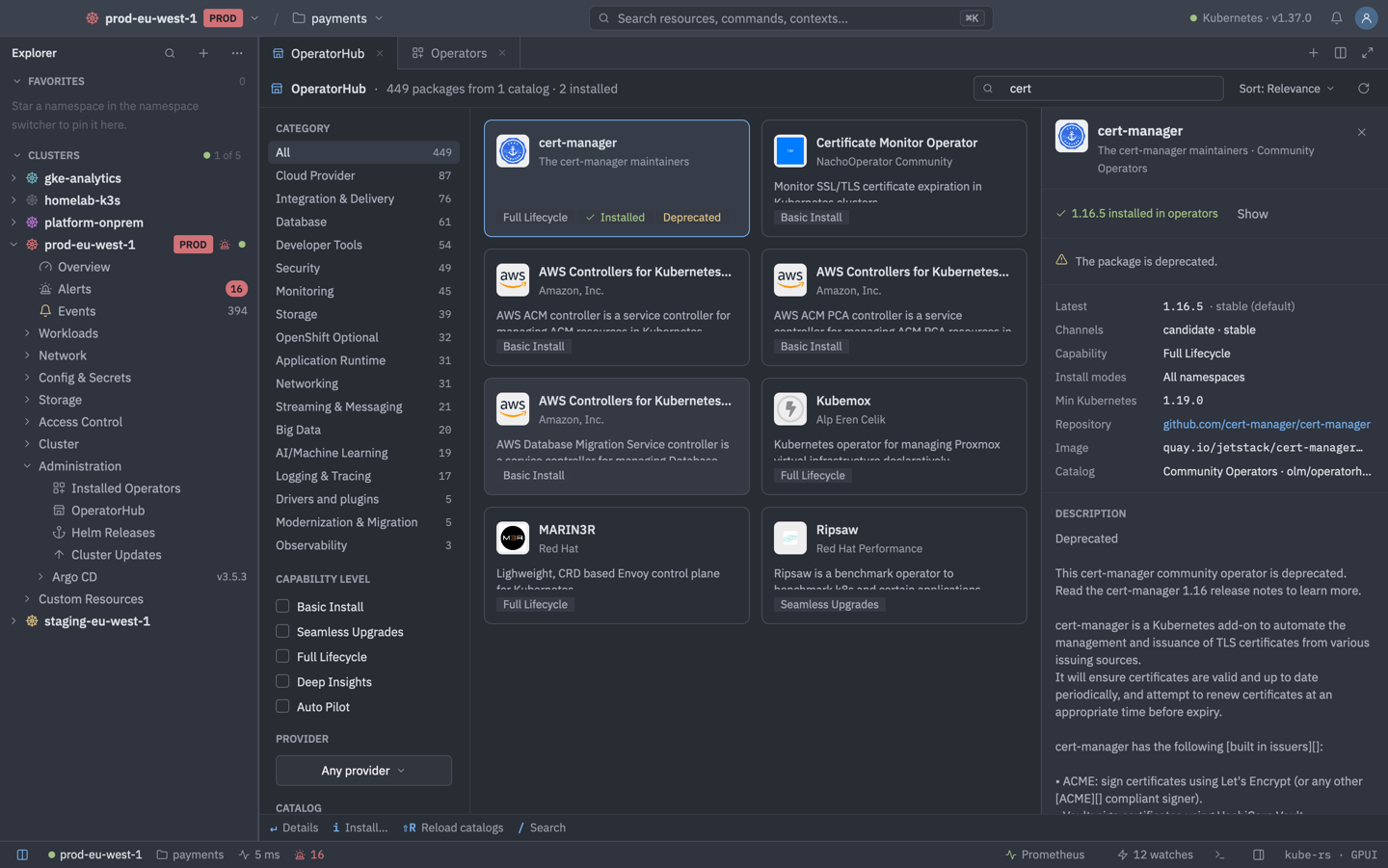Check the Seamless Upgrades filter

tap(282, 631)
